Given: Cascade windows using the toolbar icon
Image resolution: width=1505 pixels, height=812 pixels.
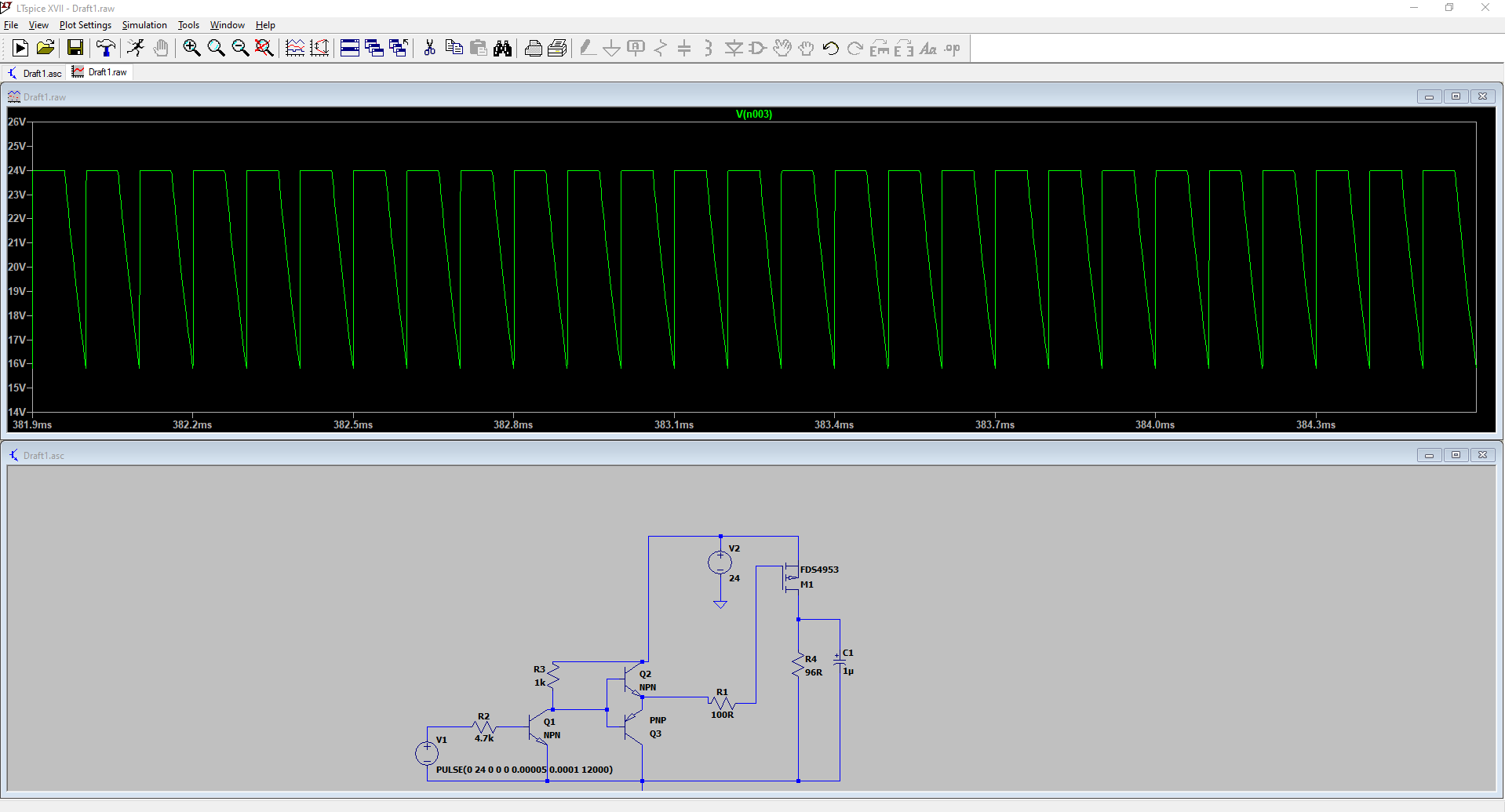Looking at the screenshot, I should [374, 49].
